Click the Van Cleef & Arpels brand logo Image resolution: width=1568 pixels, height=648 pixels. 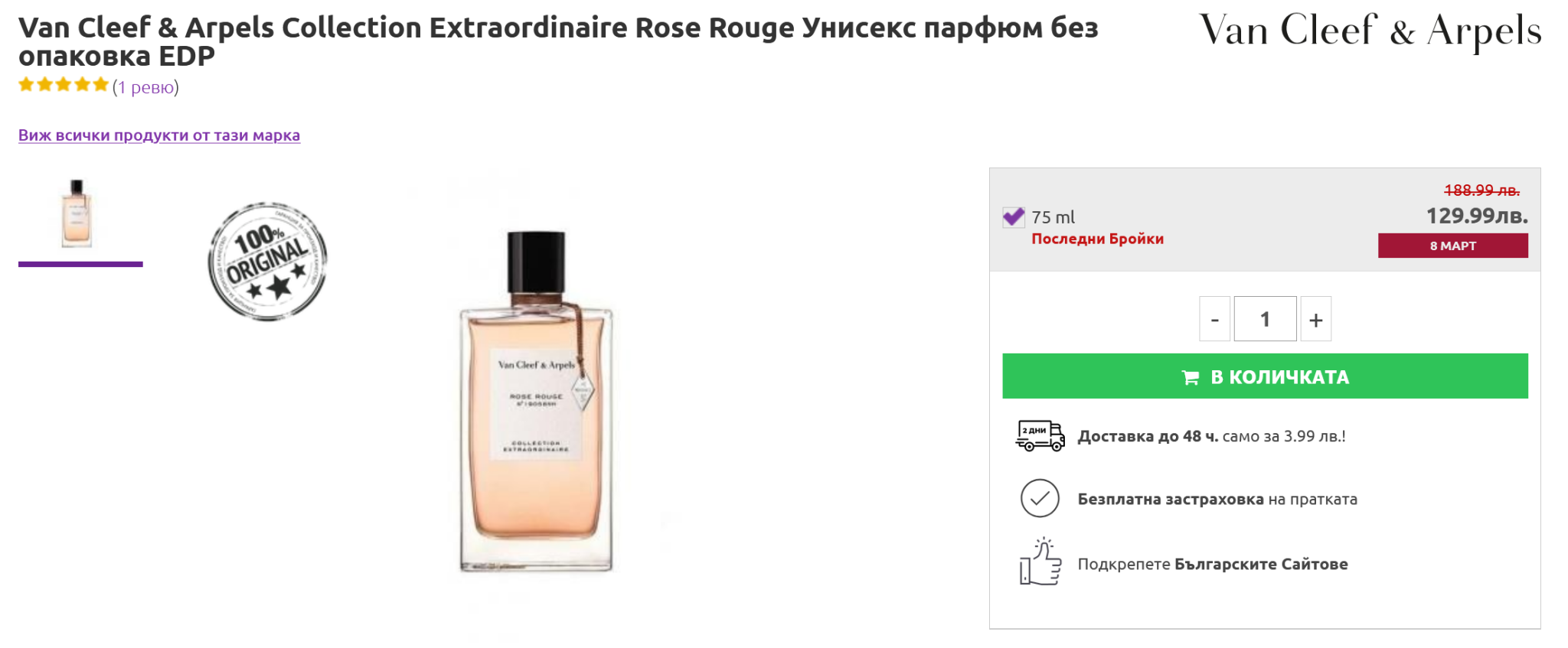click(1370, 31)
